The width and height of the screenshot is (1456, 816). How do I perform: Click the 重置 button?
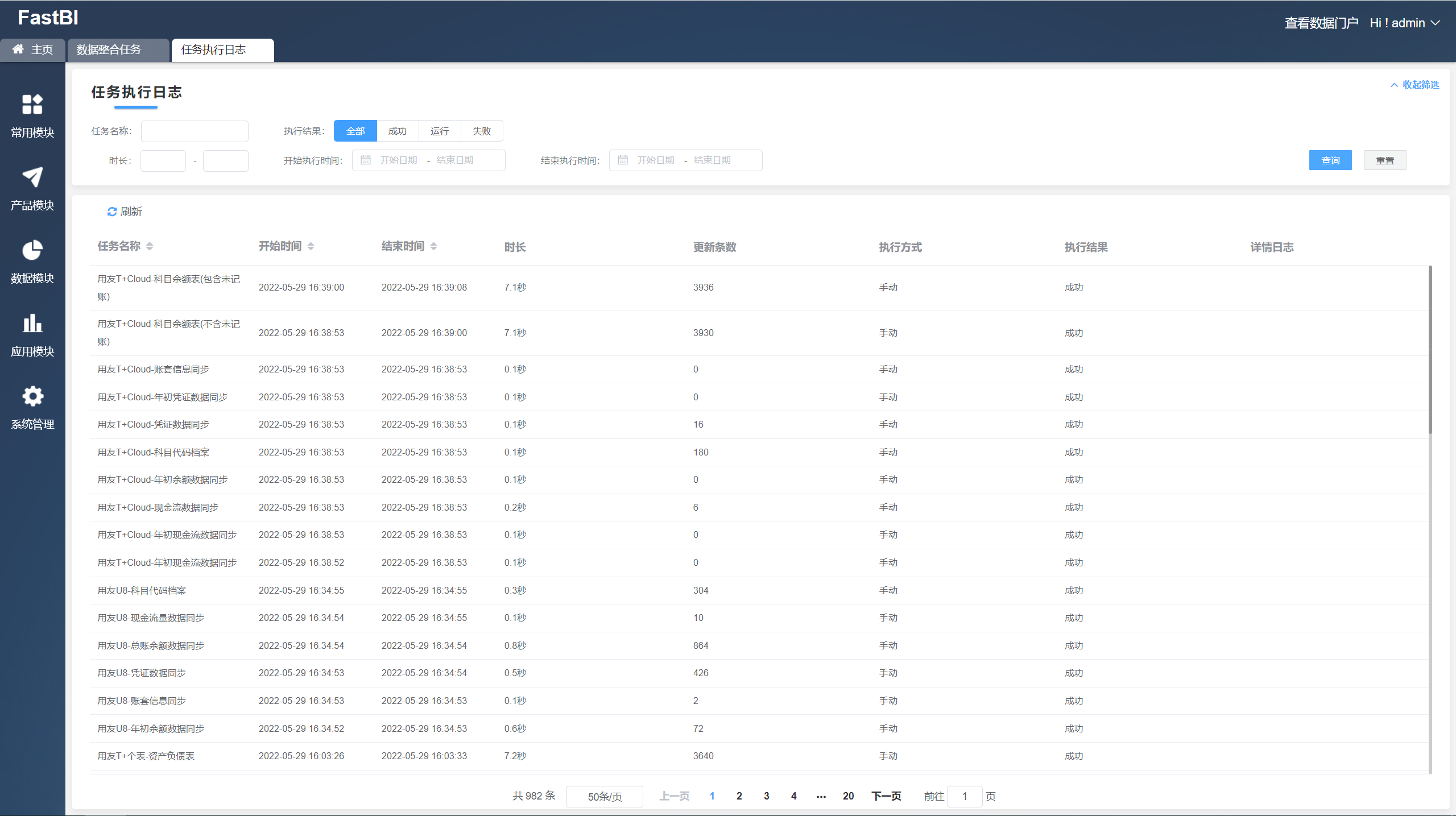coord(1385,160)
